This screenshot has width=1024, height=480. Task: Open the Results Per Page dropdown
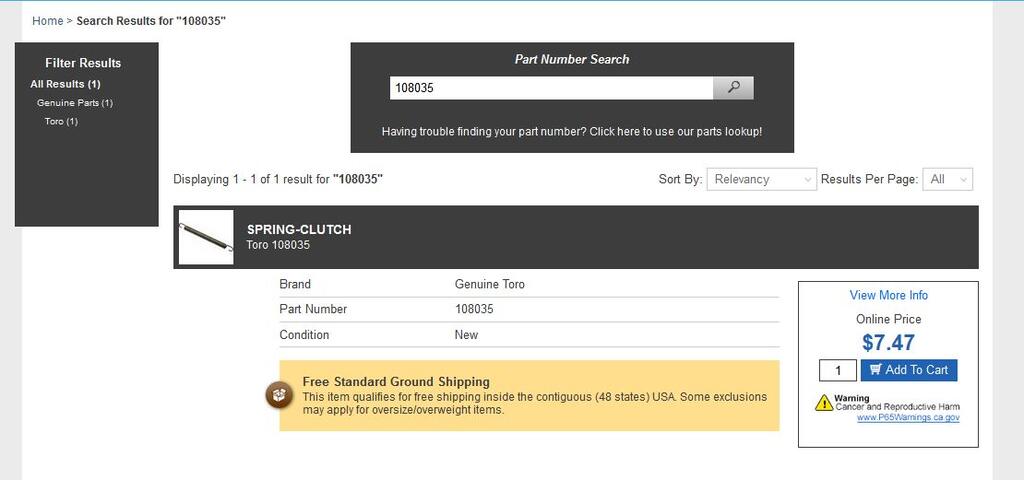(x=947, y=179)
